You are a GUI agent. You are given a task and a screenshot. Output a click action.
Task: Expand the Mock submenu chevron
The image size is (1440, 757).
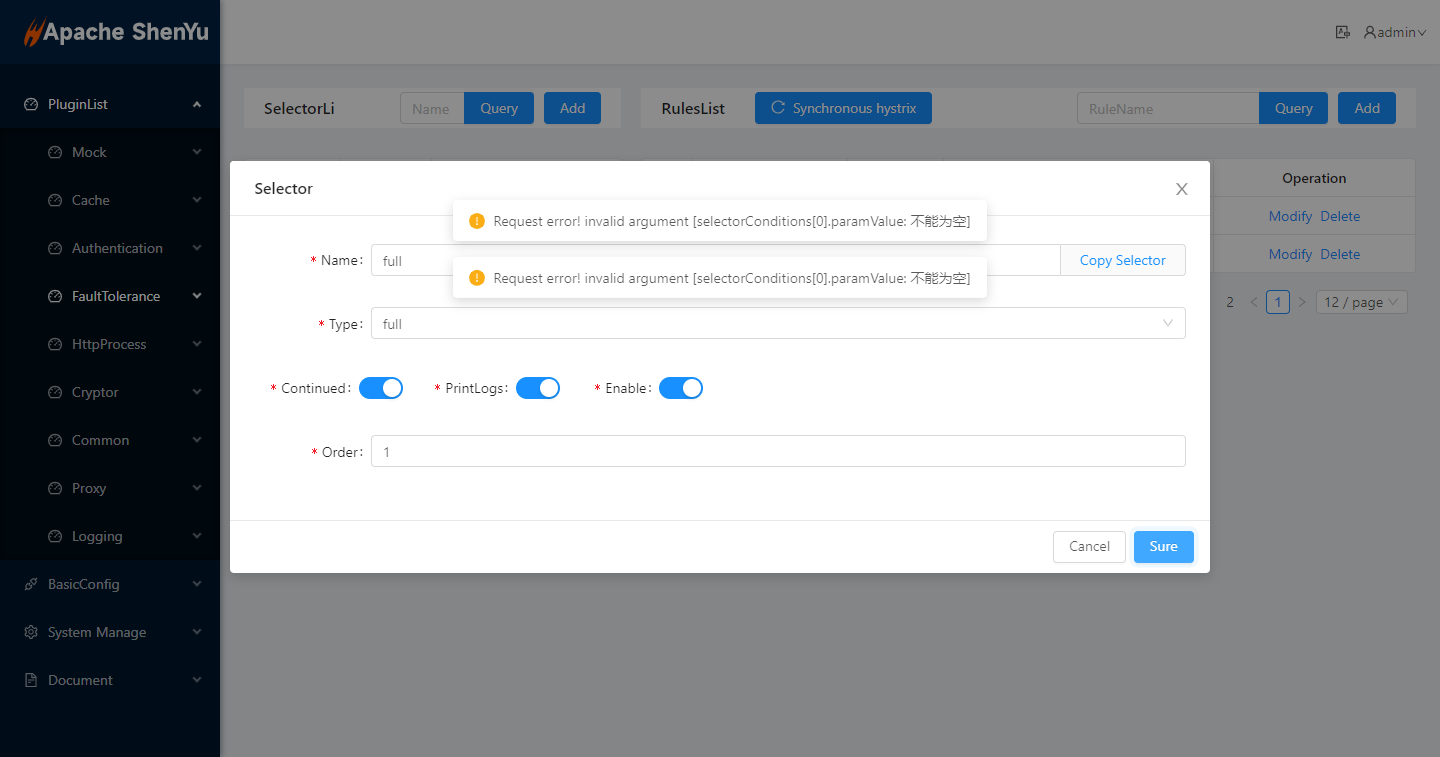pos(197,152)
